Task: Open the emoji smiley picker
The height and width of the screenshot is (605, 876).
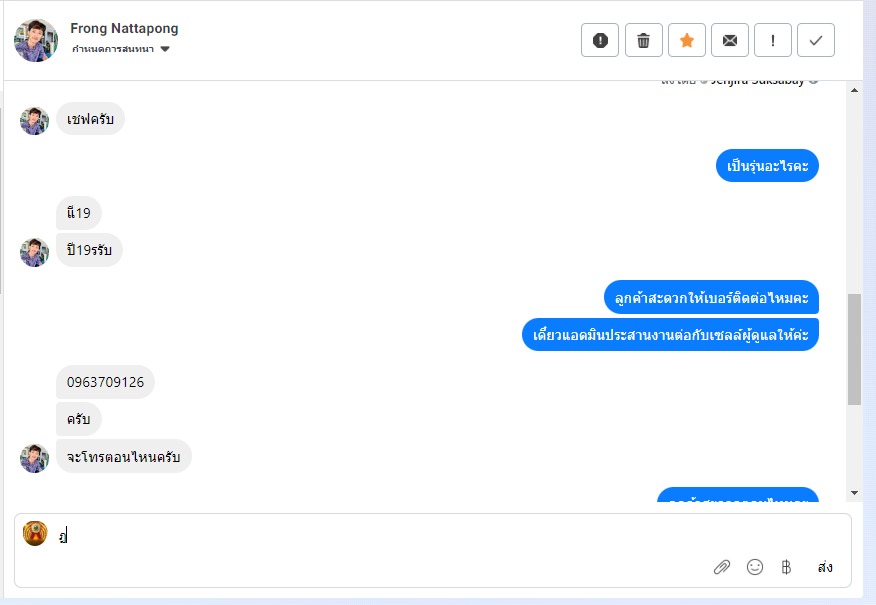Action: click(x=755, y=567)
